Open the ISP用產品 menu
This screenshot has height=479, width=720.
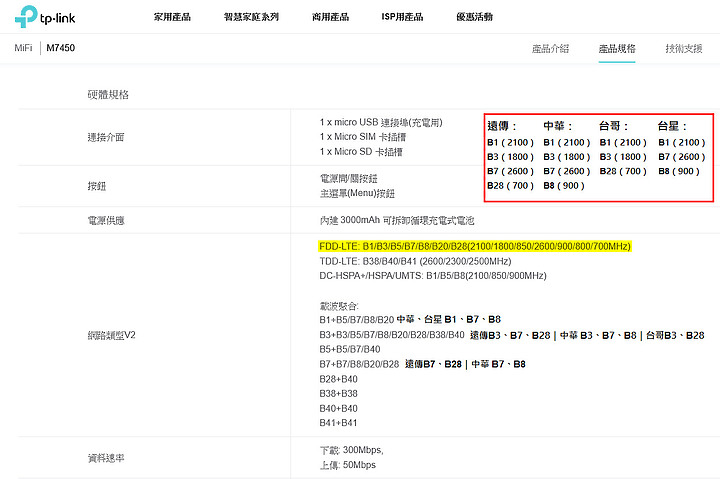pyautogui.click(x=402, y=17)
